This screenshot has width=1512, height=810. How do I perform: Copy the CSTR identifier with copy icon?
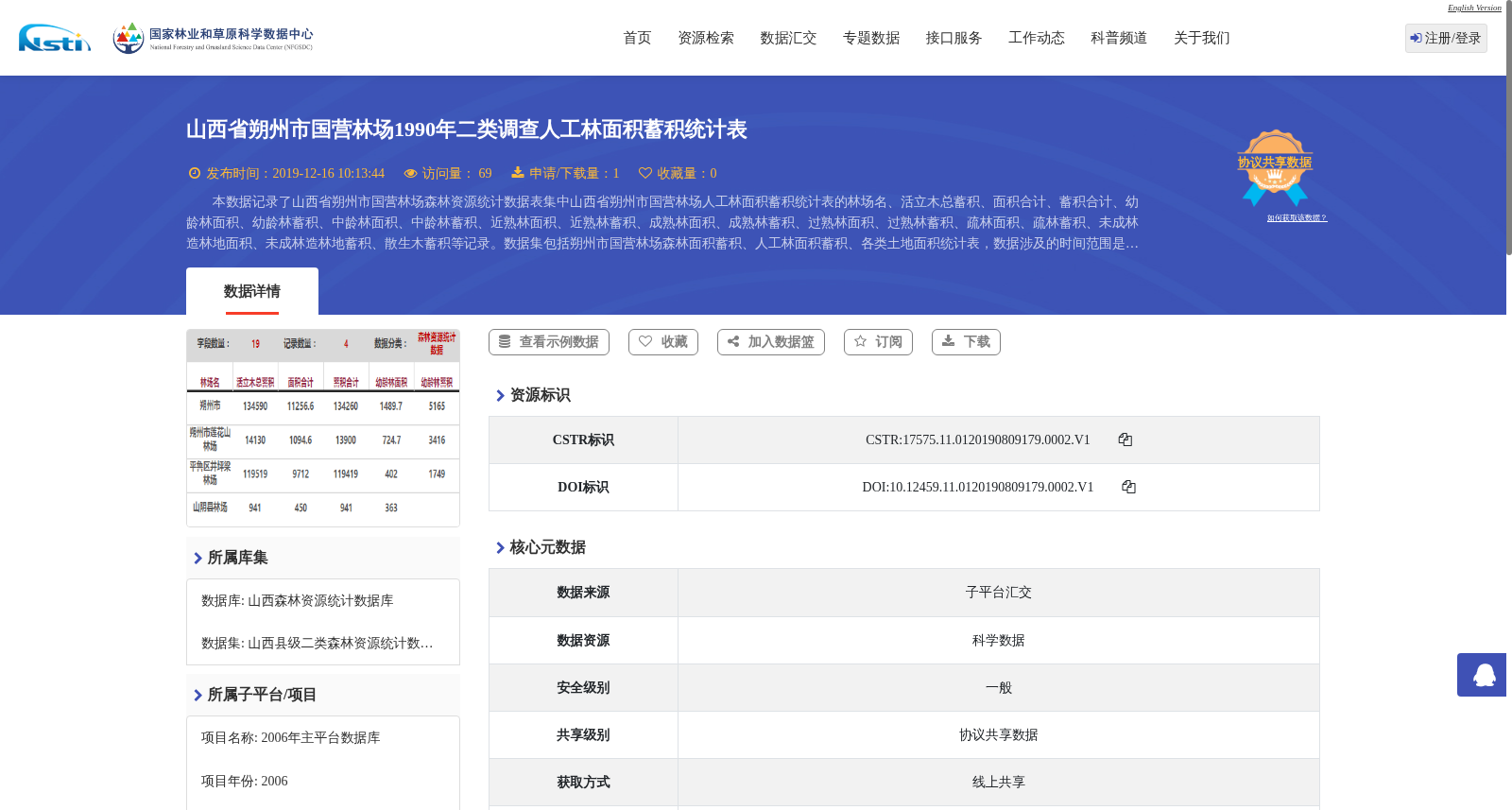[1125, 439]
